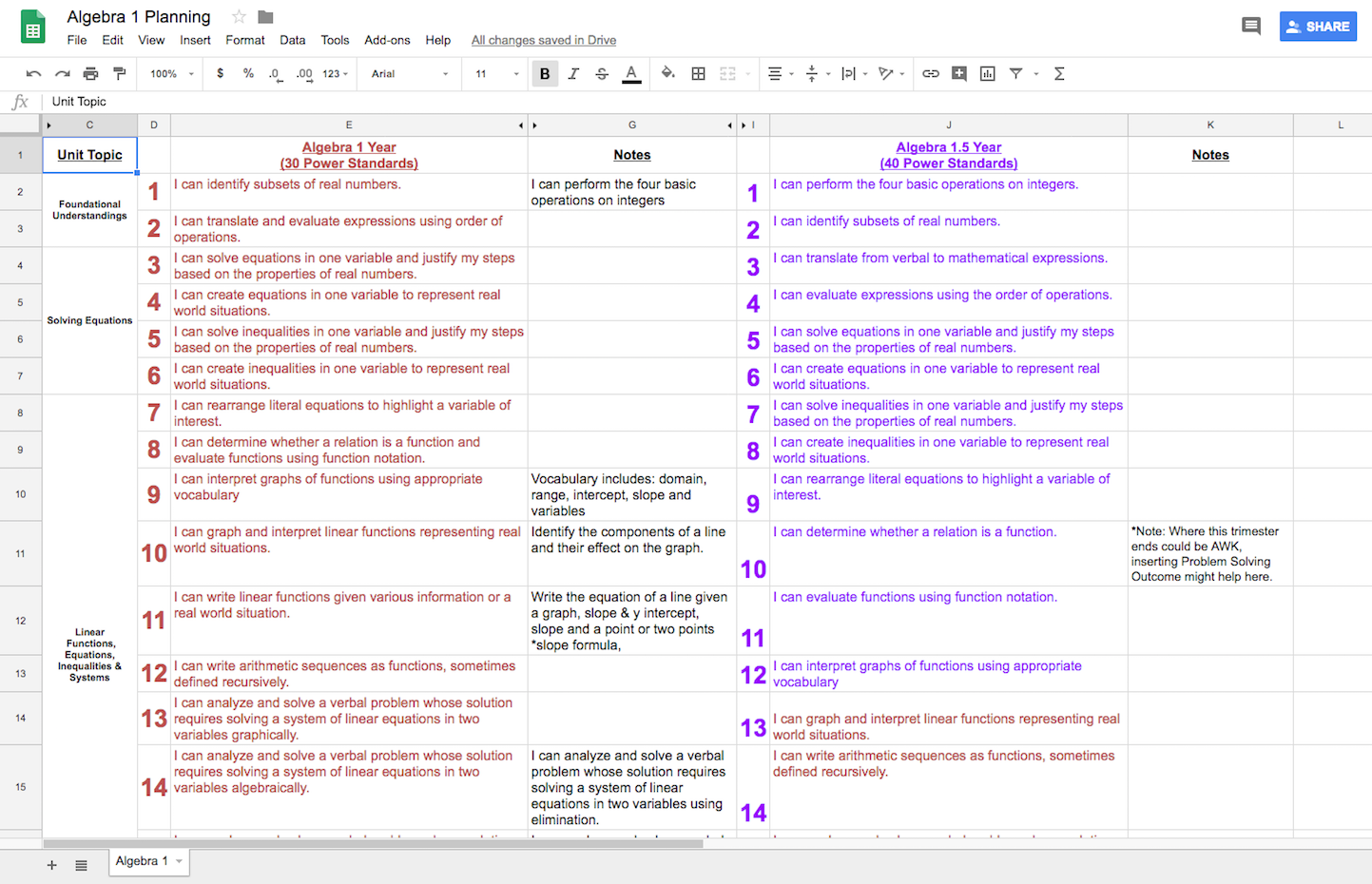Toggle bold formatting button

pos(545,73)
